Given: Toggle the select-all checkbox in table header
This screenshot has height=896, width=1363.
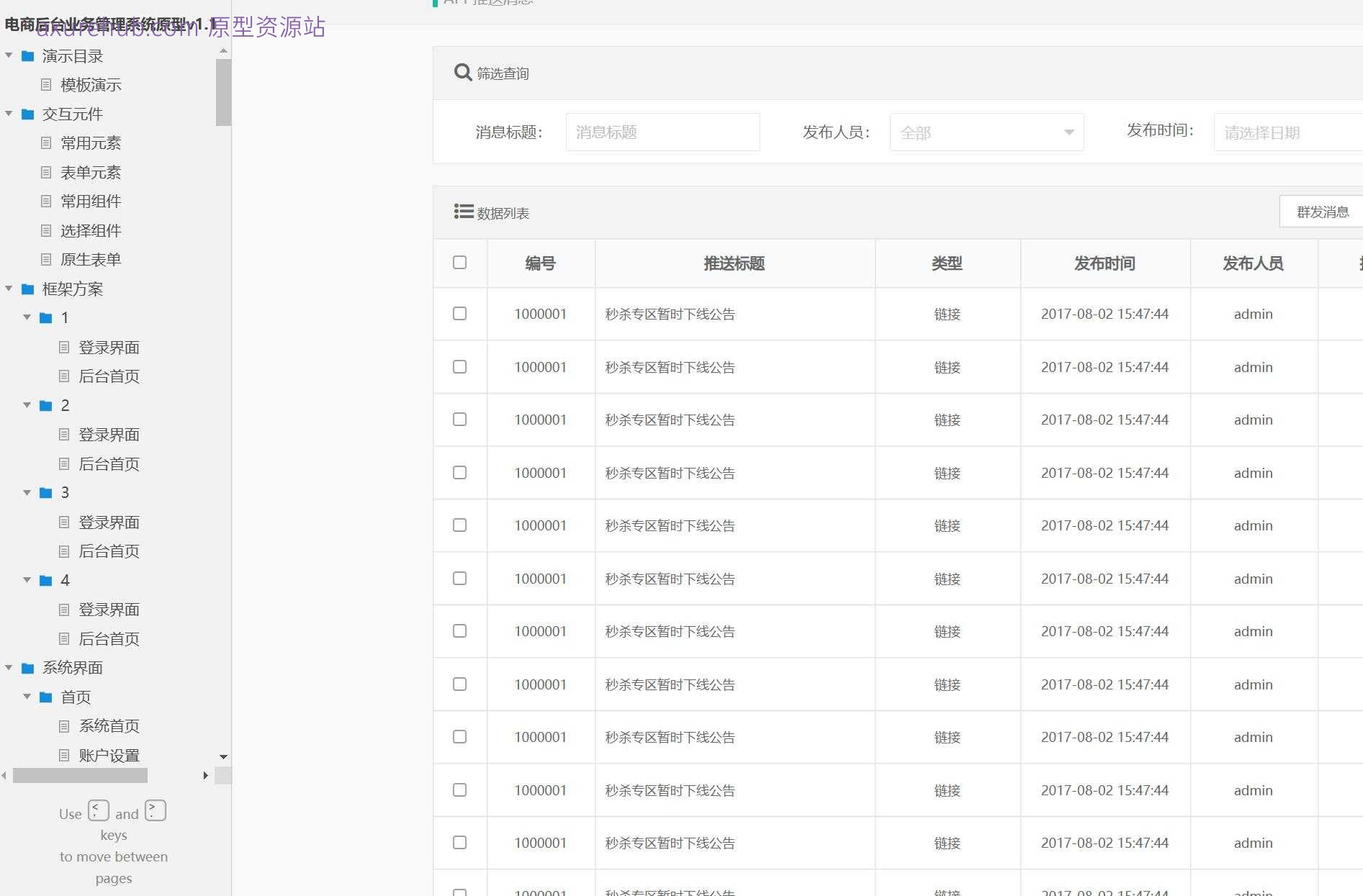Looking at the screenshot, I should pyautogui.click(x=459, y=263).
